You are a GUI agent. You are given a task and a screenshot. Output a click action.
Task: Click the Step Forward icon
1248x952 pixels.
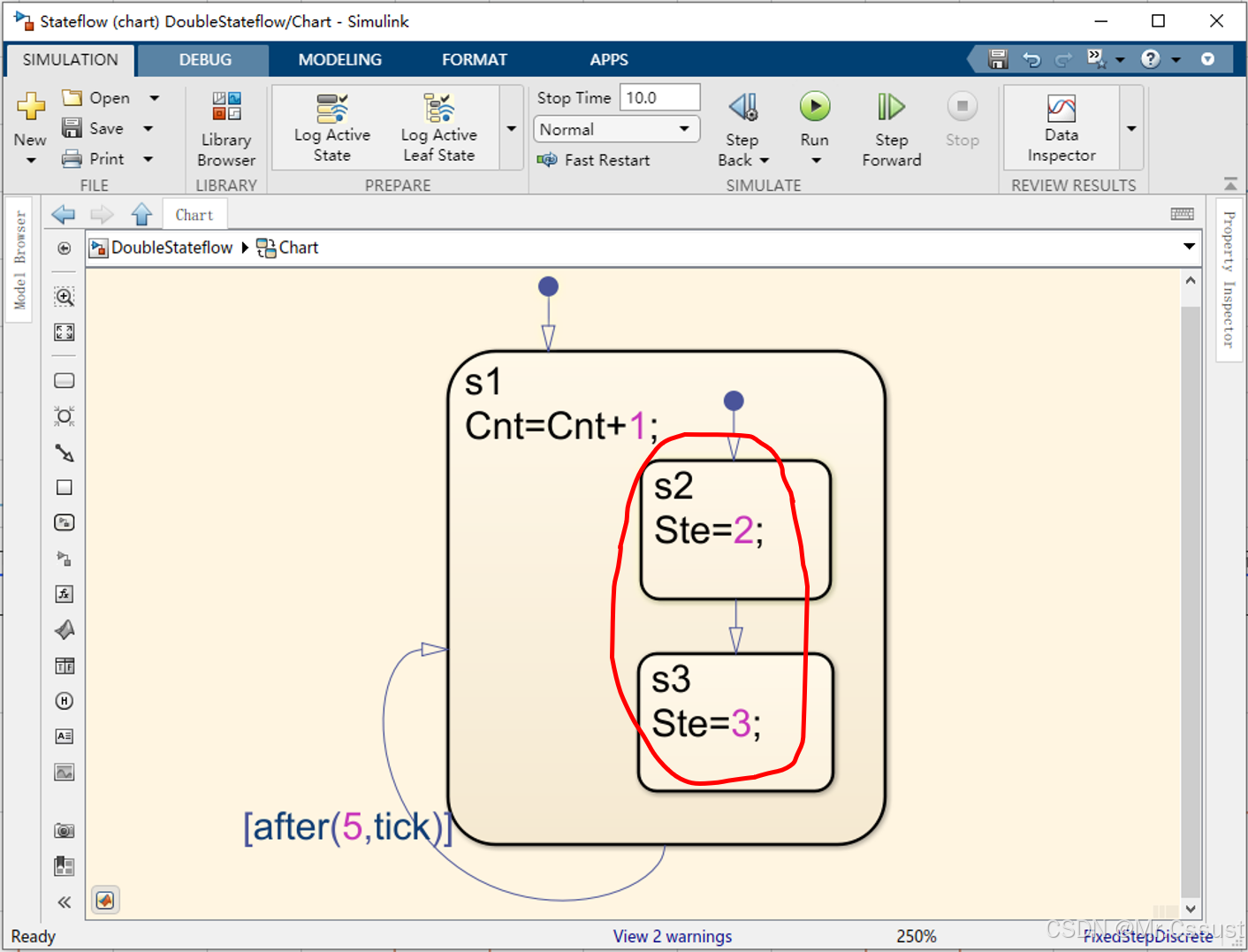891,107
